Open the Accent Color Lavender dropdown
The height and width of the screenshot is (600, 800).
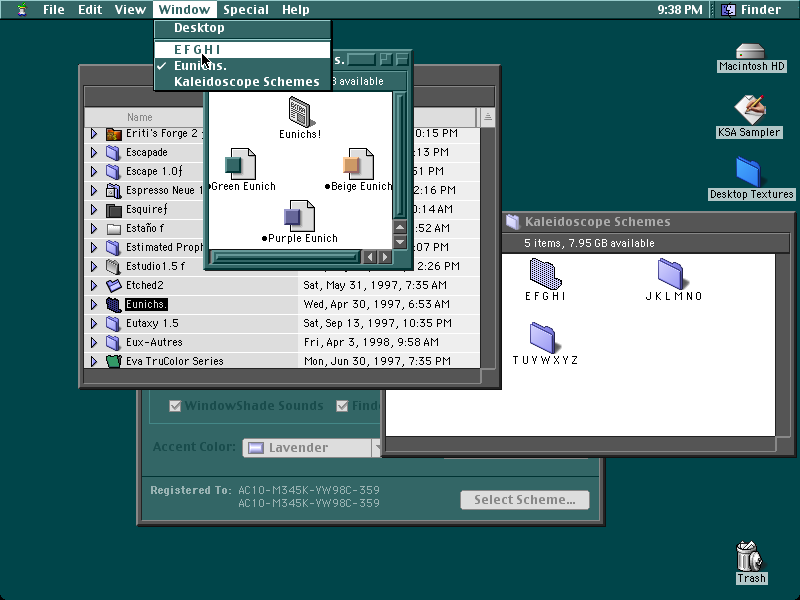(x=312, y=448)
